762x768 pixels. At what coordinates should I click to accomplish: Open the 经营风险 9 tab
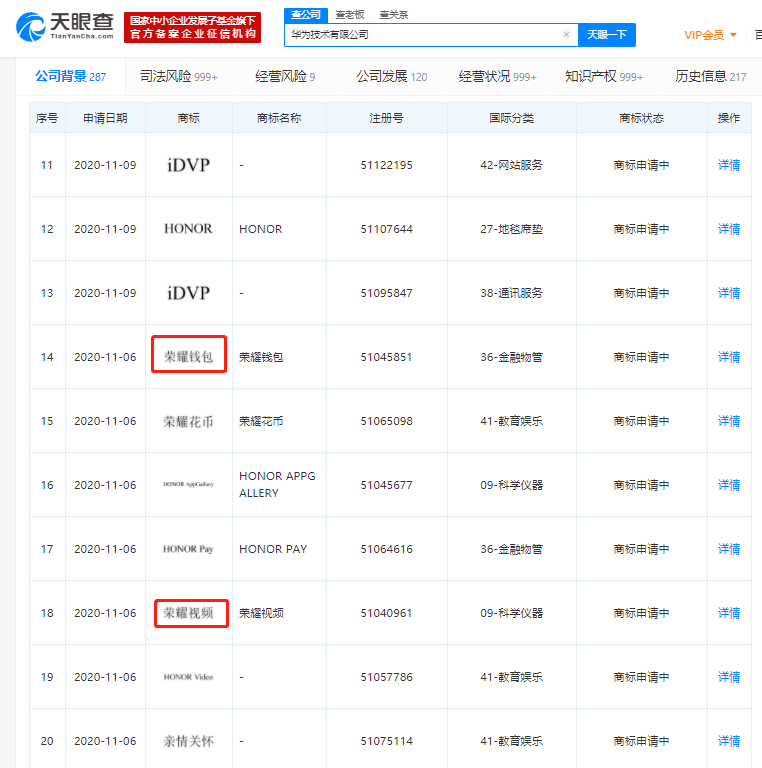tap(285, 76)
